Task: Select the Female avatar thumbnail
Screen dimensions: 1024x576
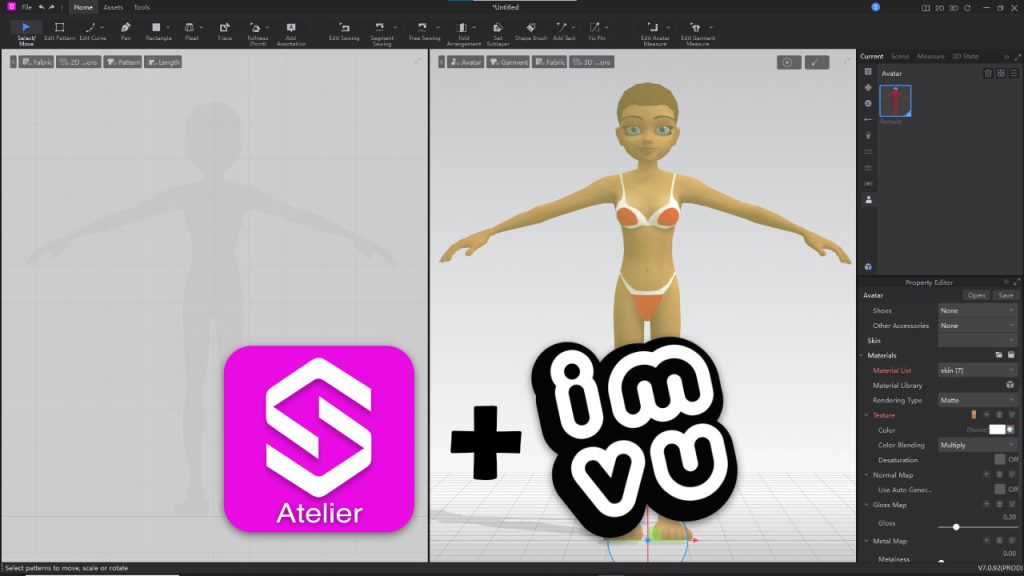Action: tap(893, 100)
